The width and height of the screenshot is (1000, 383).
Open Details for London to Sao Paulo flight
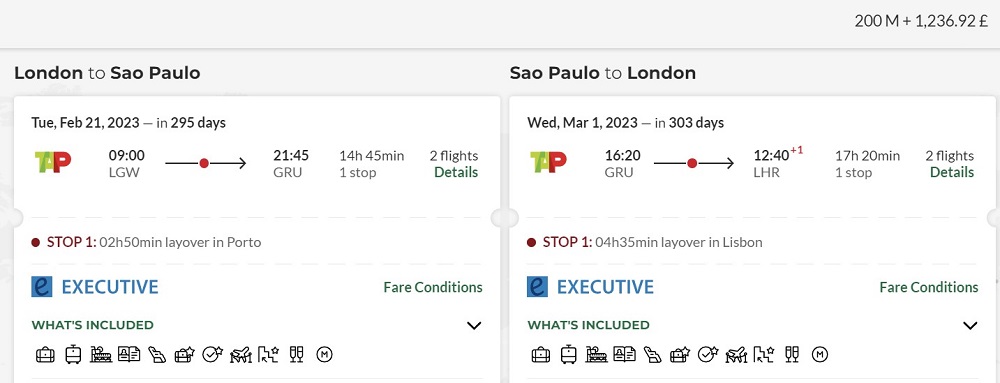[456, 172]
